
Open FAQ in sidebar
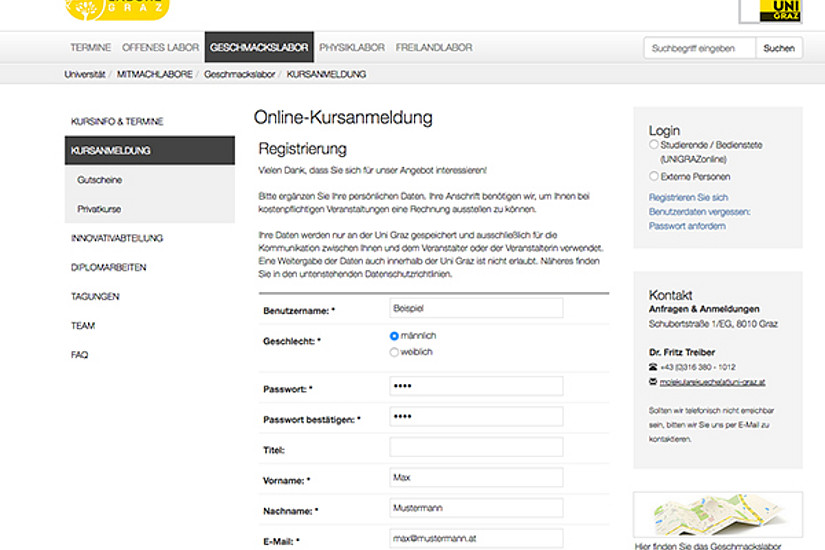coord(79,355)
